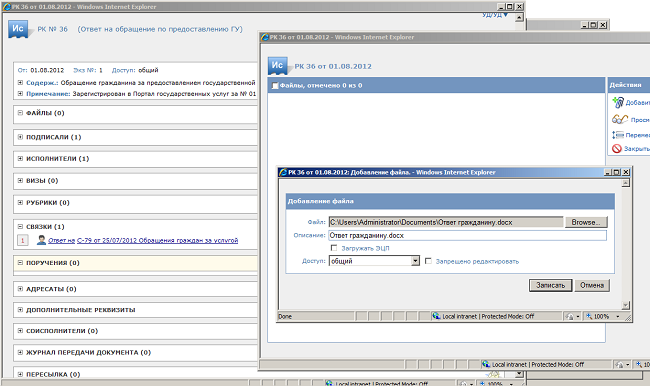Click the Описание text field
Viewport: 650px width, 386px height.
coord(467,235)
